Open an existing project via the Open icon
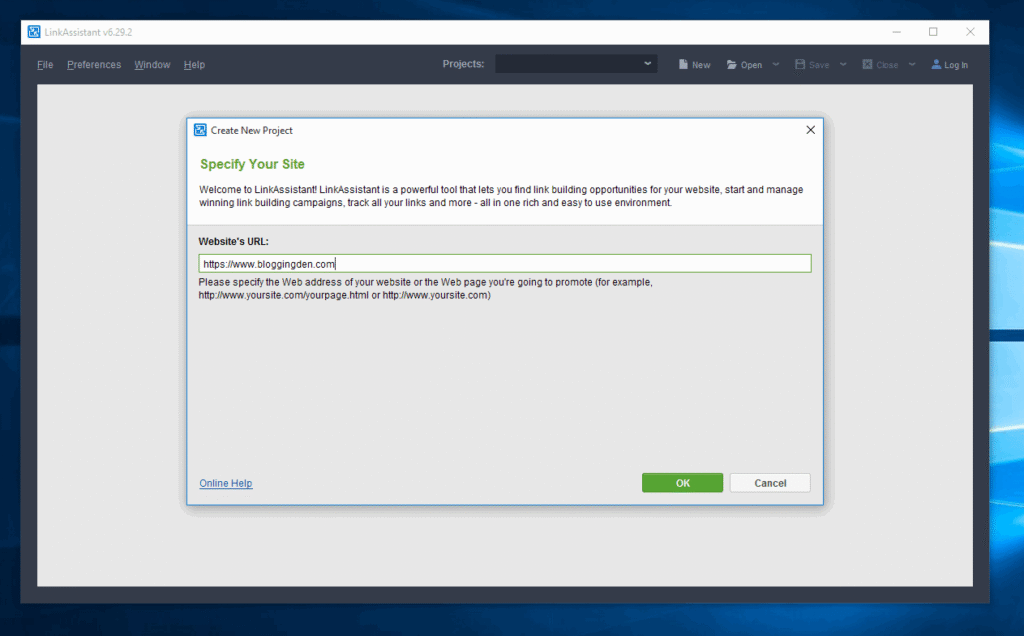The image size is (1024, 636). click(x=744, y=63)
